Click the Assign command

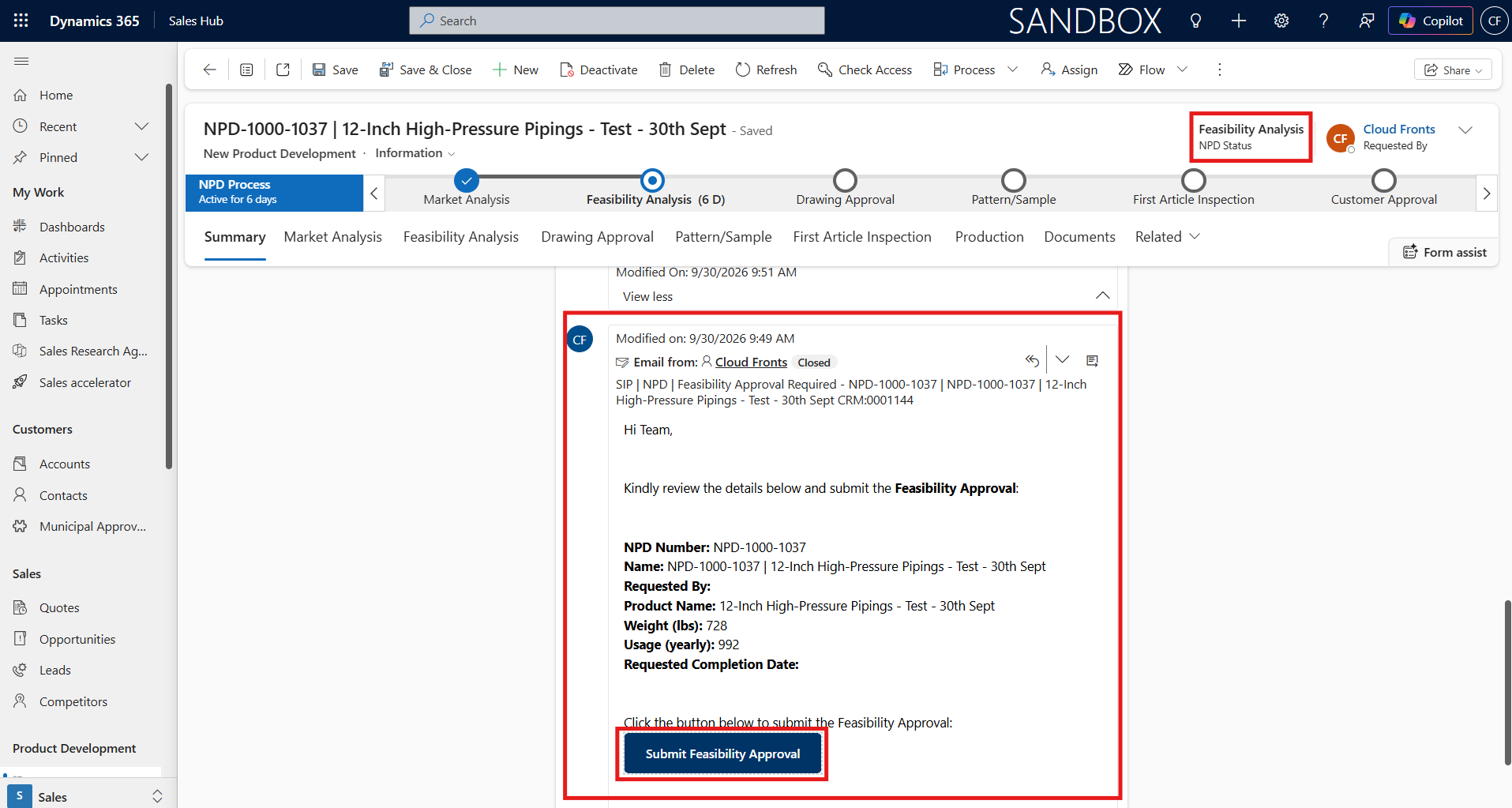1069,70
